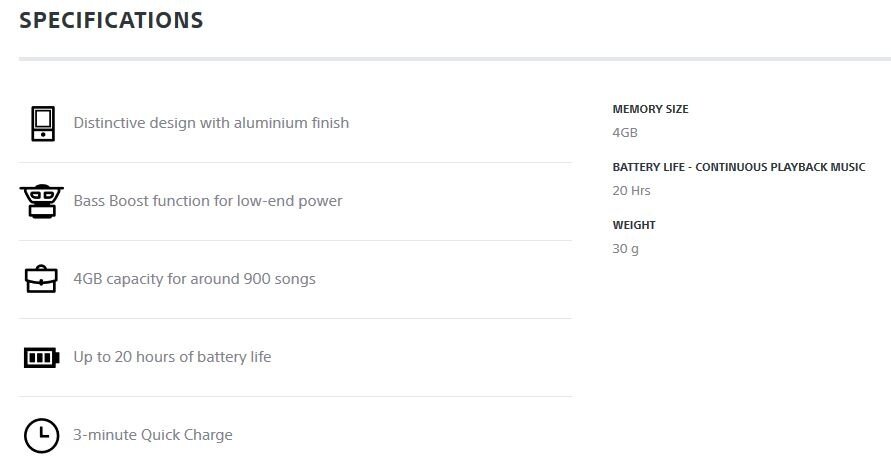Click the separator line above Quick Charge row

click(295, 396)
